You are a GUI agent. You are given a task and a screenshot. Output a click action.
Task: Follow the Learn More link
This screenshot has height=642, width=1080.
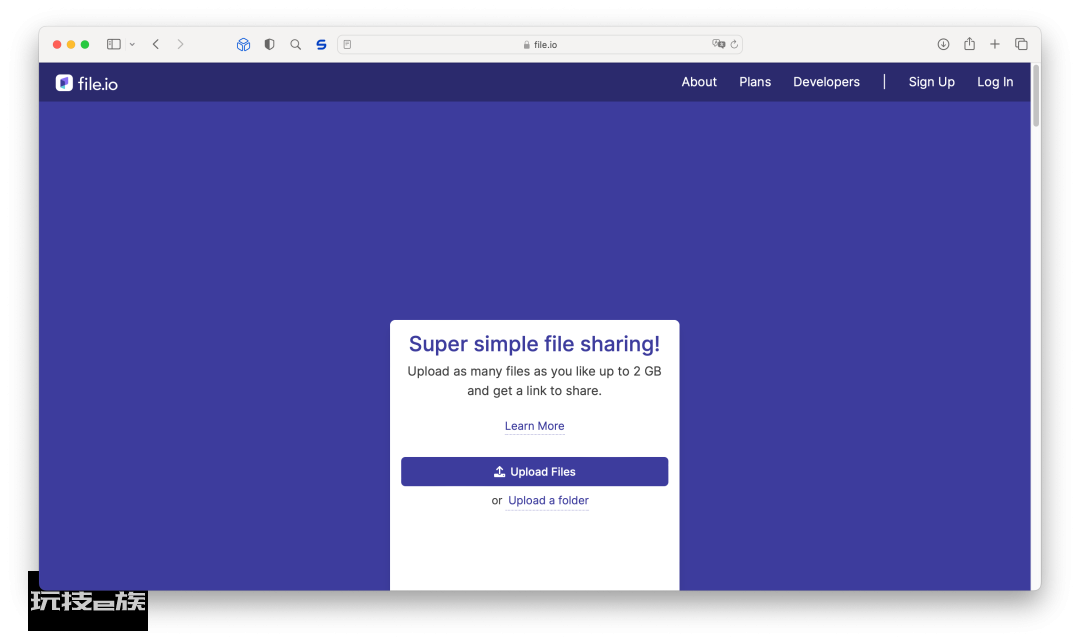pyautogui.click(x=534, y=426)
